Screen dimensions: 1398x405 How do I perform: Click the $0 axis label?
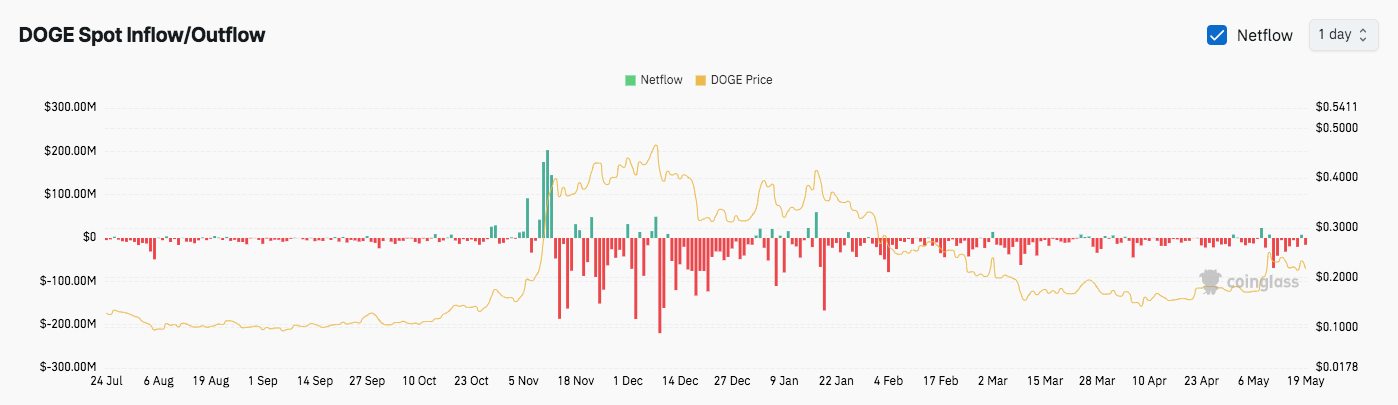[x=89, y=237]
